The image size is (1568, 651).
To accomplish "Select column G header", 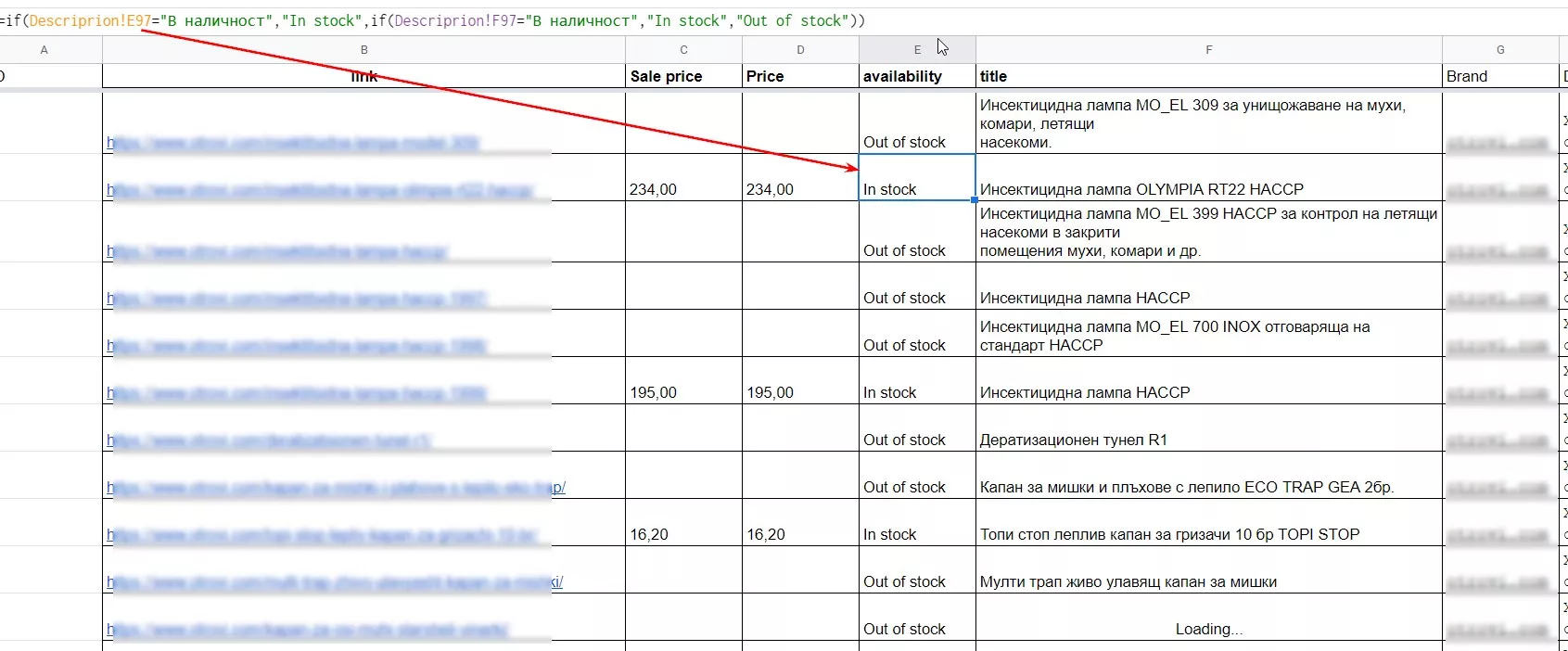I will tap(1500, 50).
